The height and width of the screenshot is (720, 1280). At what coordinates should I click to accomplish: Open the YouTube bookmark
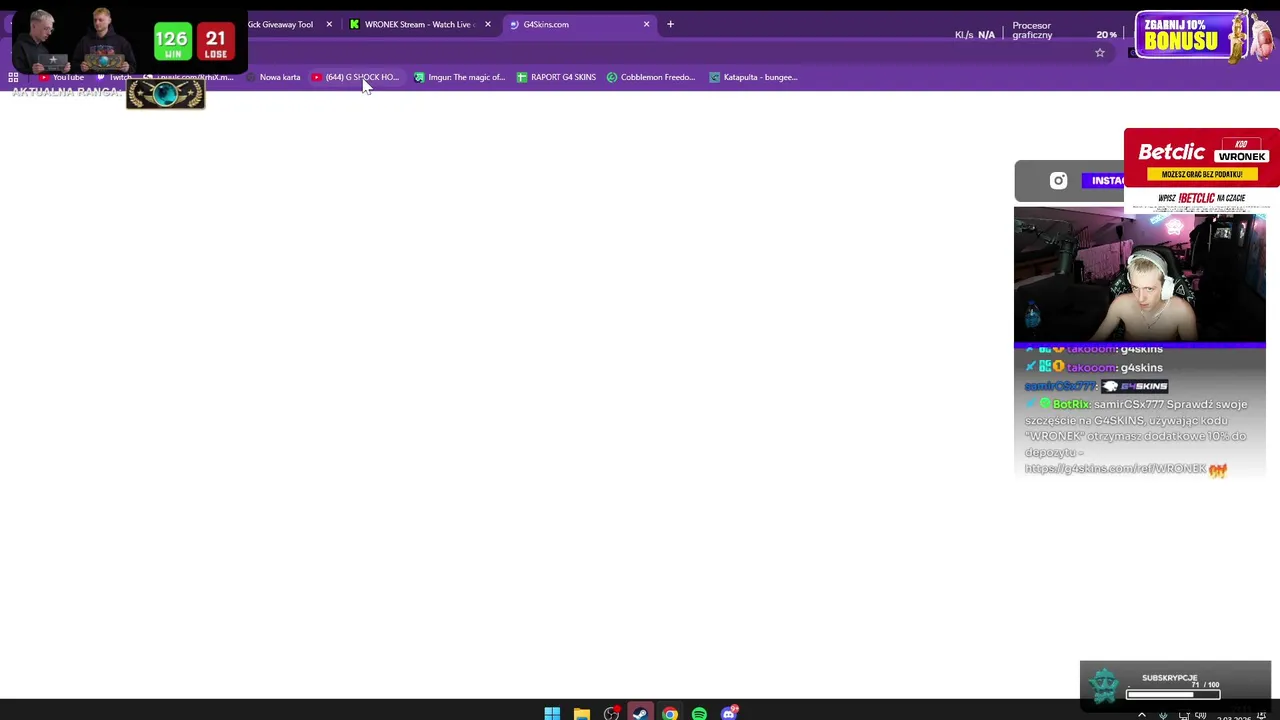(x=61, y=77)
